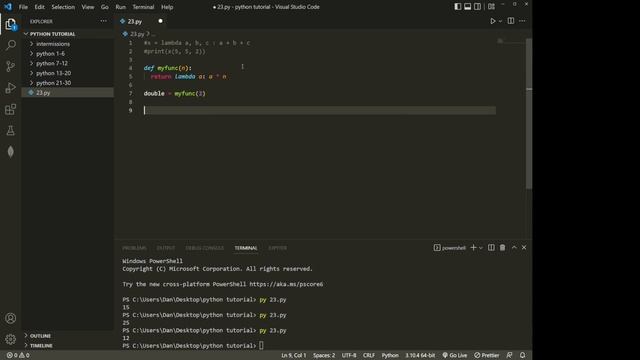The width and height of the screenshot is (640, 360).
Task: Collapse the PYTHON TUTORIAL folder section
Action: [x=53, y=34]
